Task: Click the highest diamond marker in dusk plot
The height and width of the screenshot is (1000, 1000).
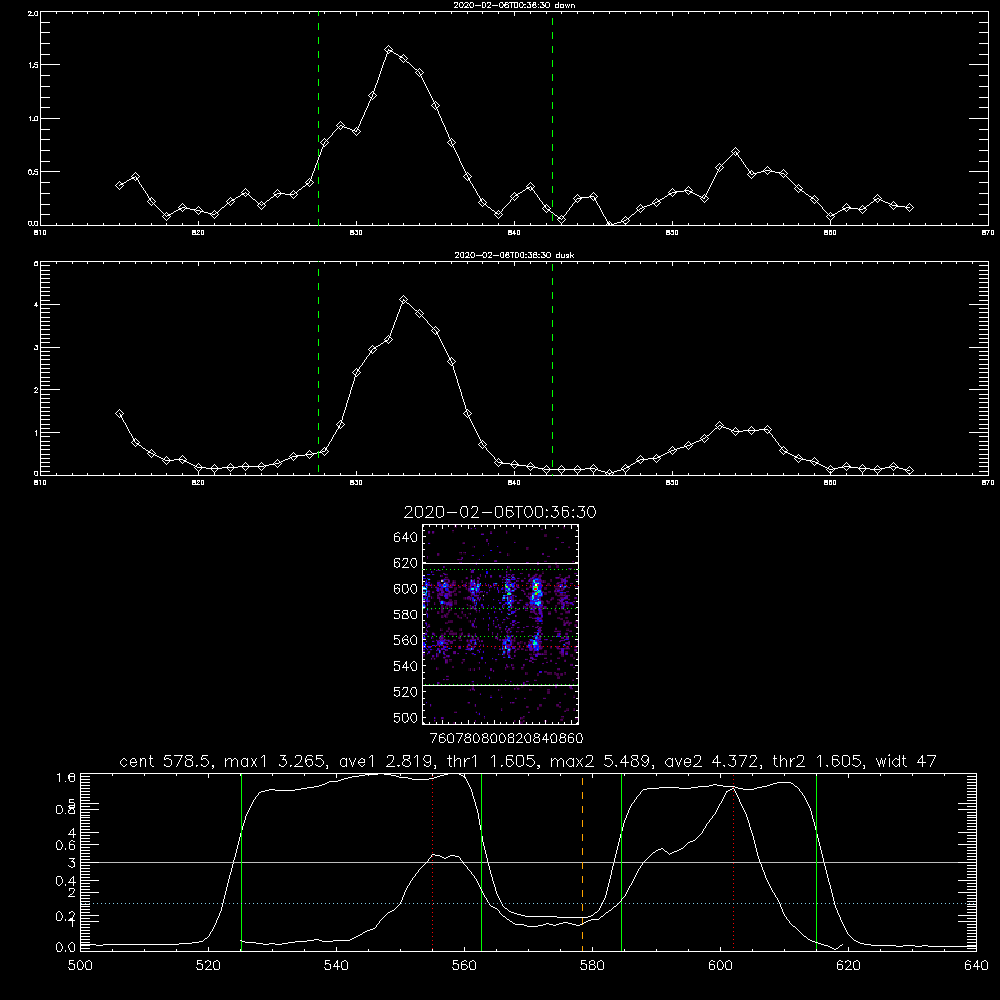Action: tap(403, 299)
